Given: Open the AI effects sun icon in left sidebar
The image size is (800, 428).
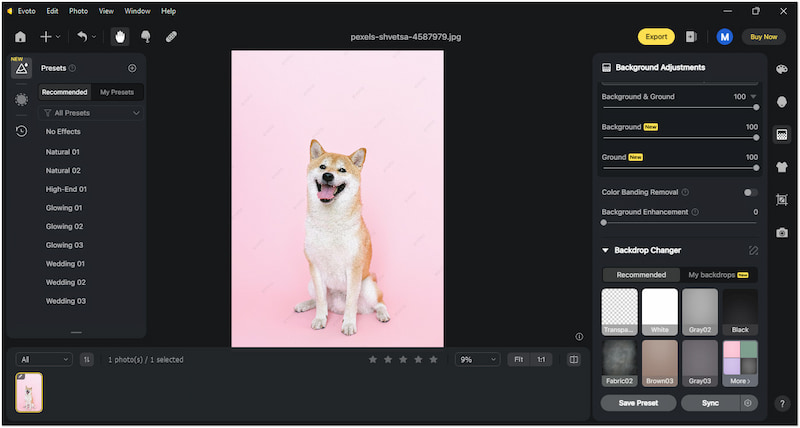Looking at the screenshot, I should (21, 99).
